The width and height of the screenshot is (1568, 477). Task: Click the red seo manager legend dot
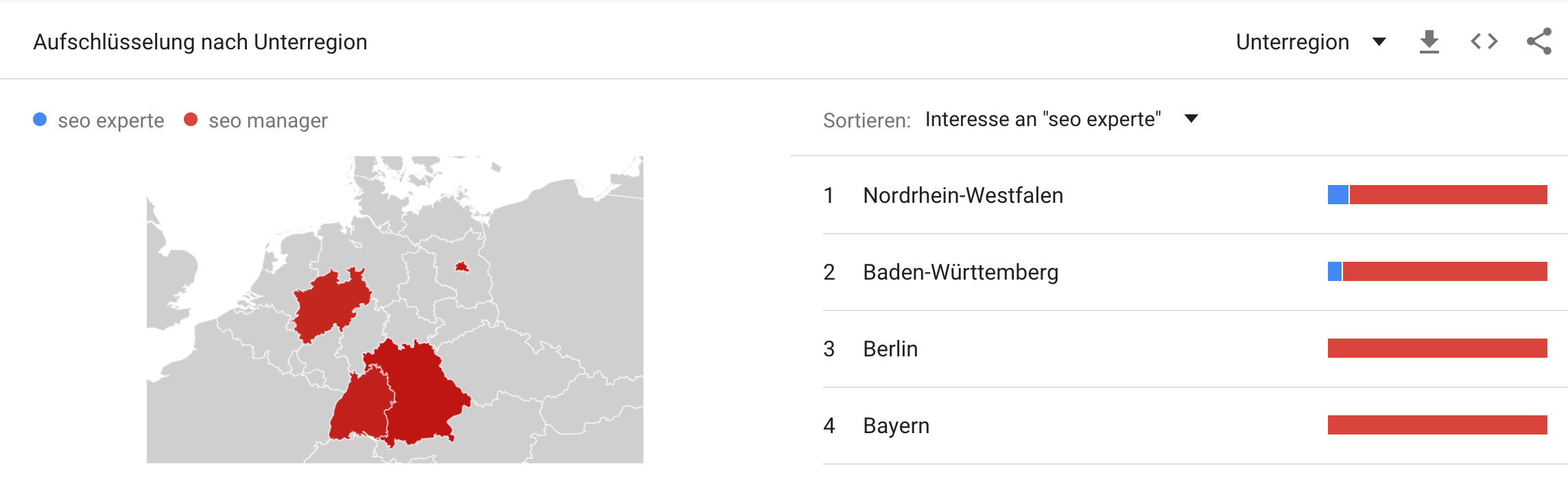click(x=191, y=120)
